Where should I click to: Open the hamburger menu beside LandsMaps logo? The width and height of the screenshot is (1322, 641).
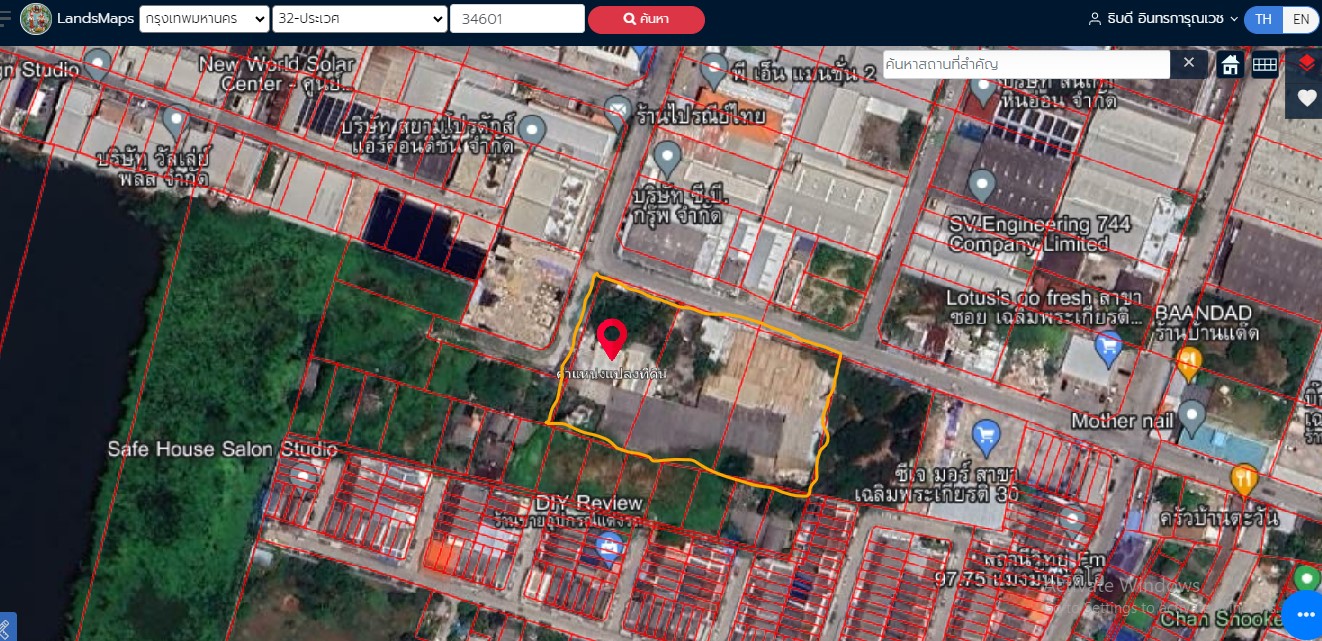tap(5, 19)
